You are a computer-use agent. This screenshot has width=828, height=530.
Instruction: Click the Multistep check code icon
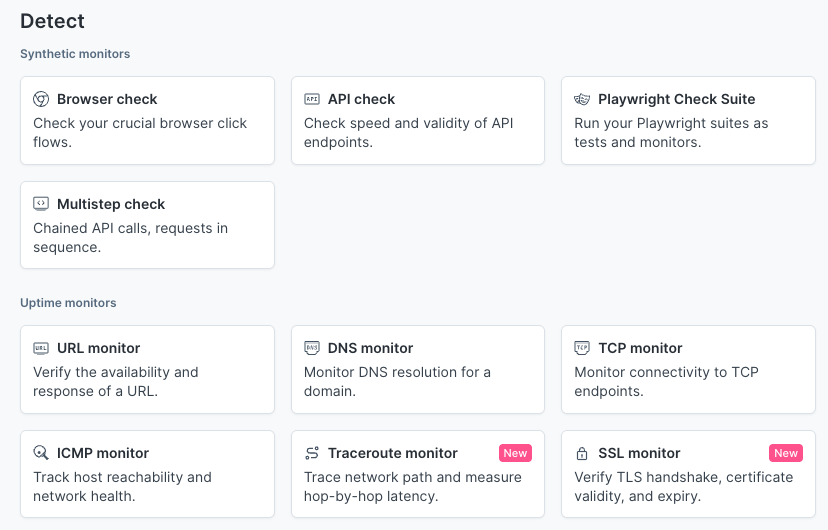41,204
